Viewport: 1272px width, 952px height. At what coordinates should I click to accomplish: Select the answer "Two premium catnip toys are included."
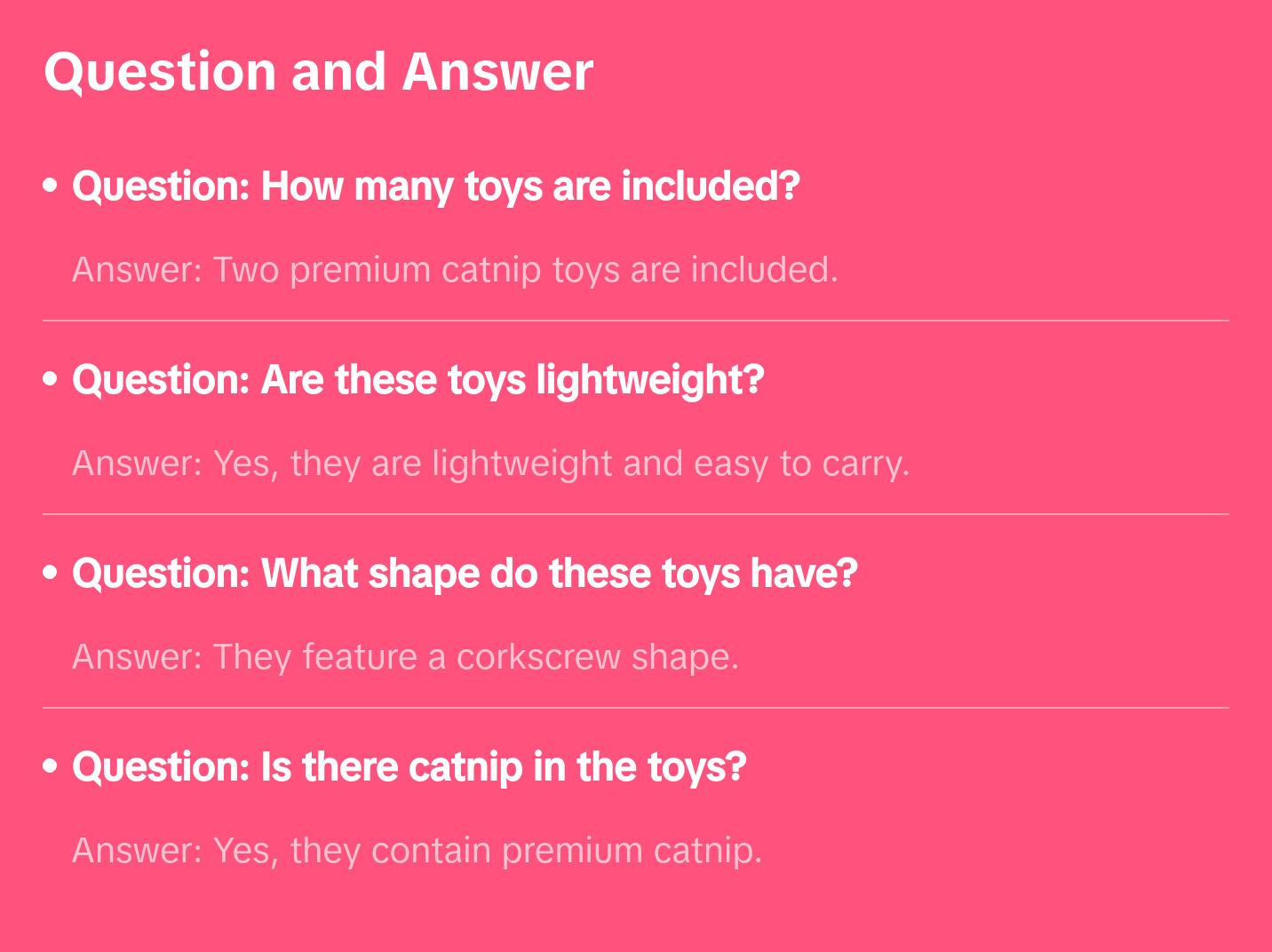click(x=455, y=270)
